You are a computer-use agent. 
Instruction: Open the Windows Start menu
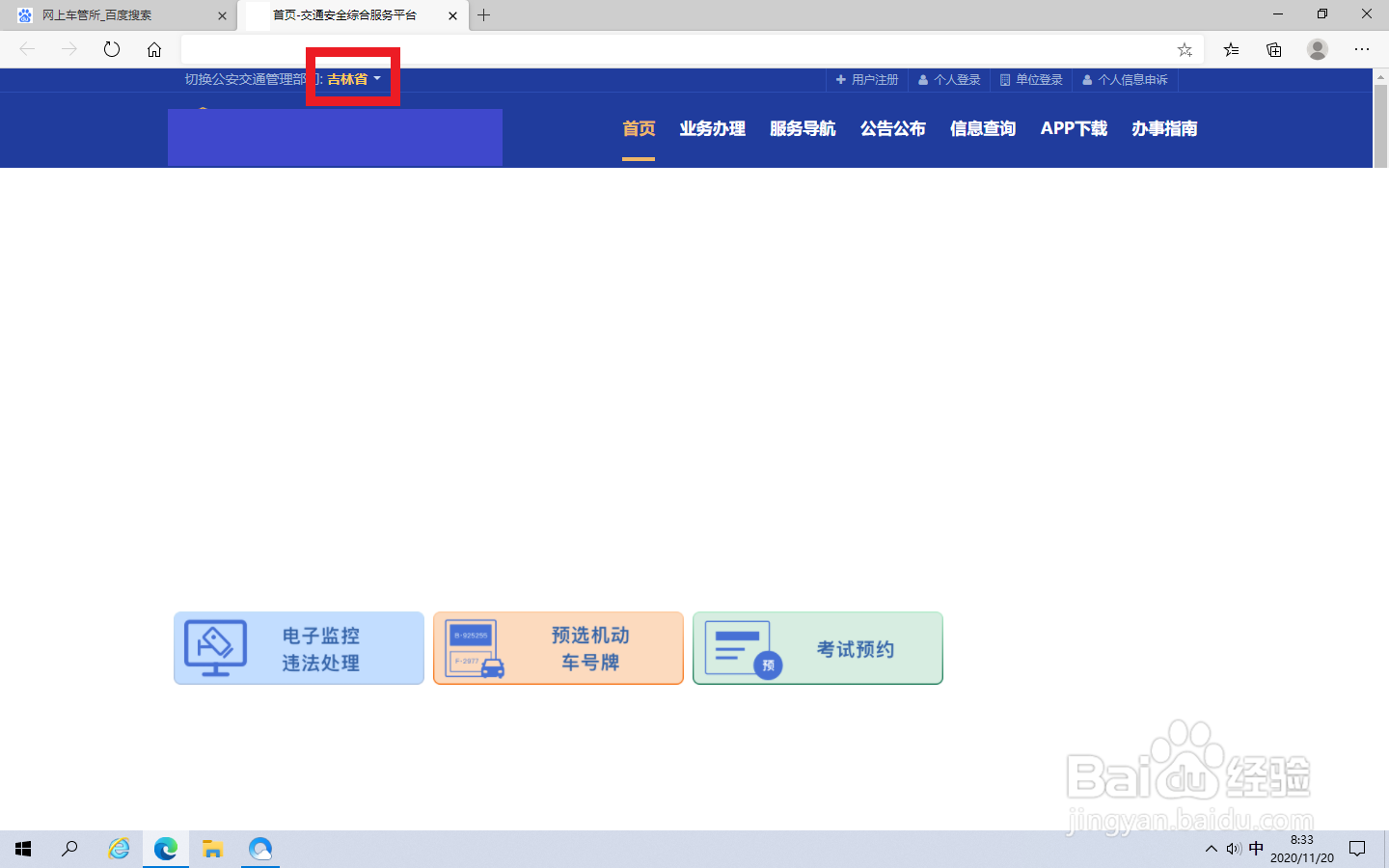click(x=23, y=849)
